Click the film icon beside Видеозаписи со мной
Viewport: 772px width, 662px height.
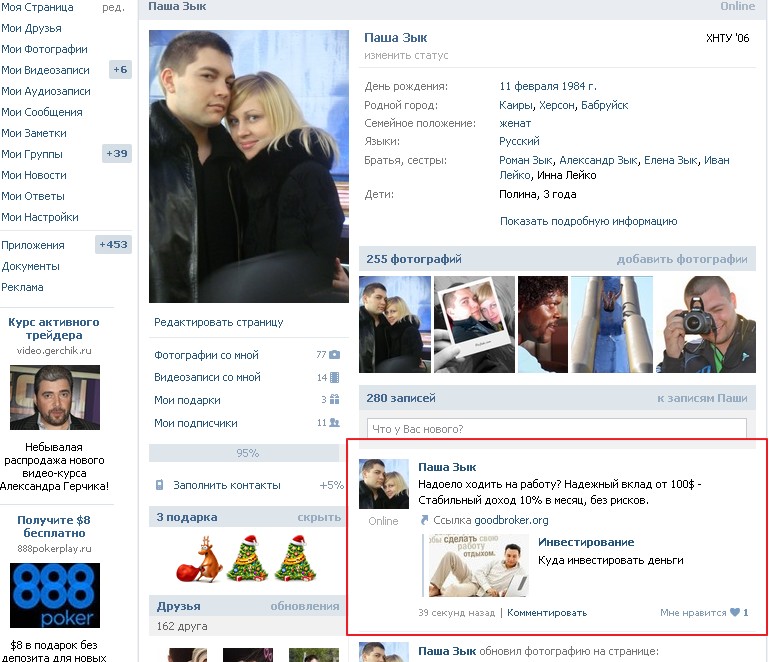[x=334, y=377]
